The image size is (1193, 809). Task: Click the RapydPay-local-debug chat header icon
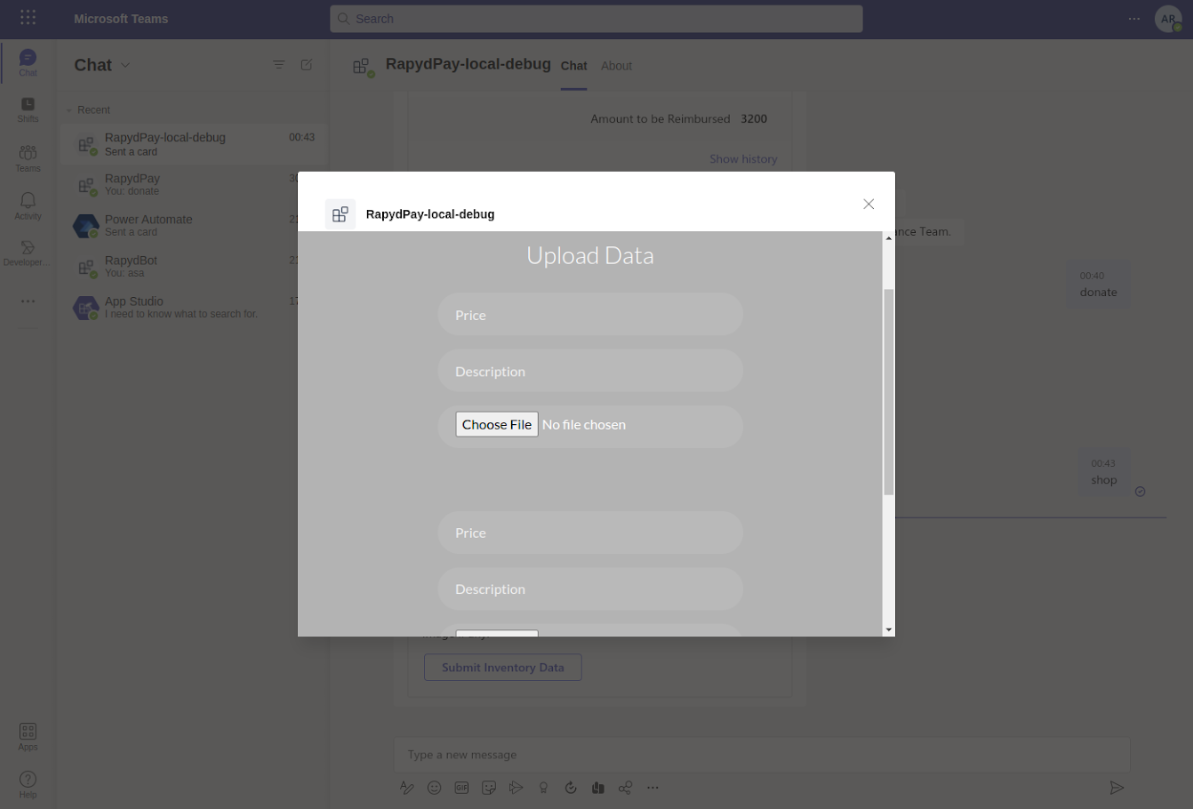(363, 67)
